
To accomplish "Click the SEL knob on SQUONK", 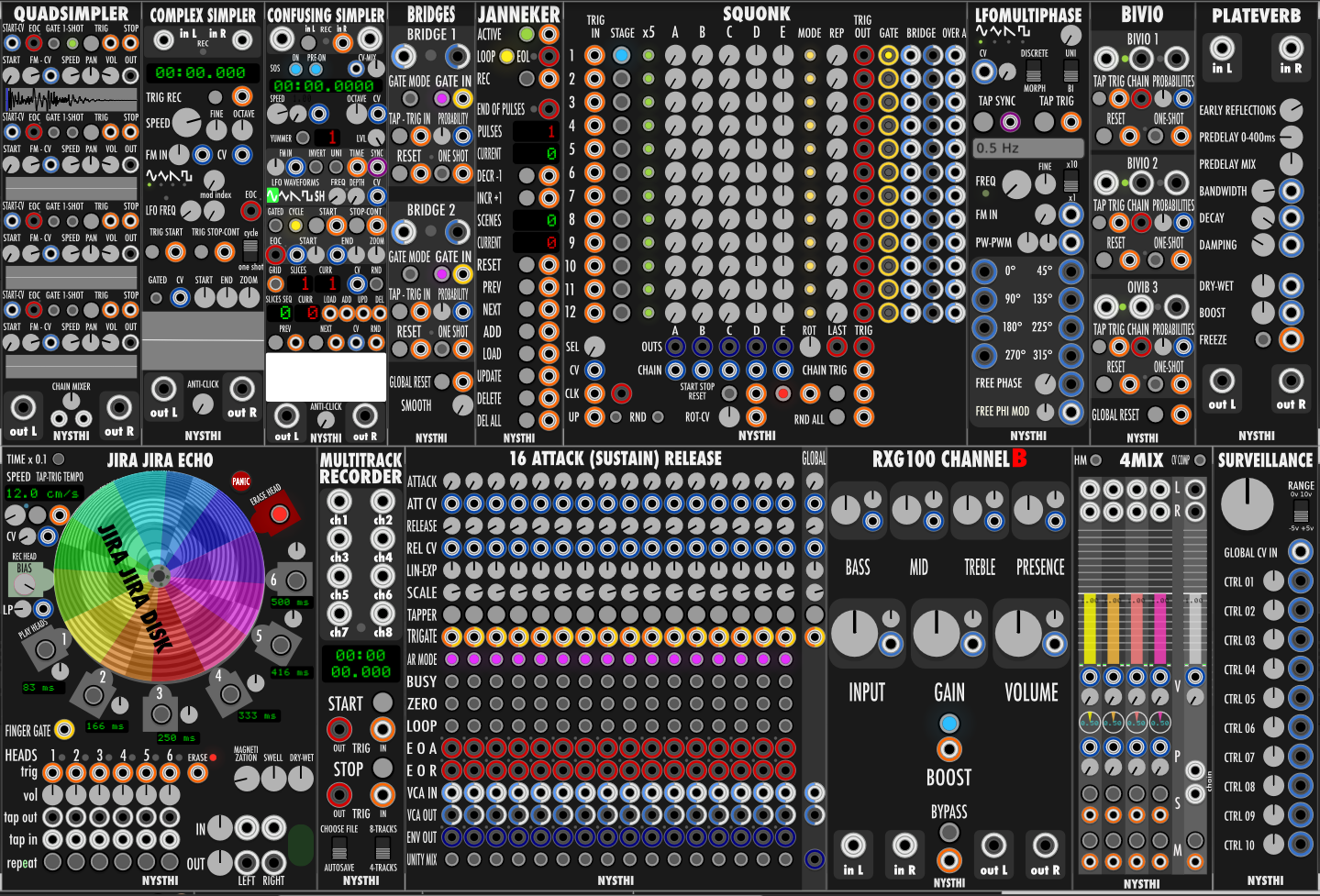I will (594, 347).
